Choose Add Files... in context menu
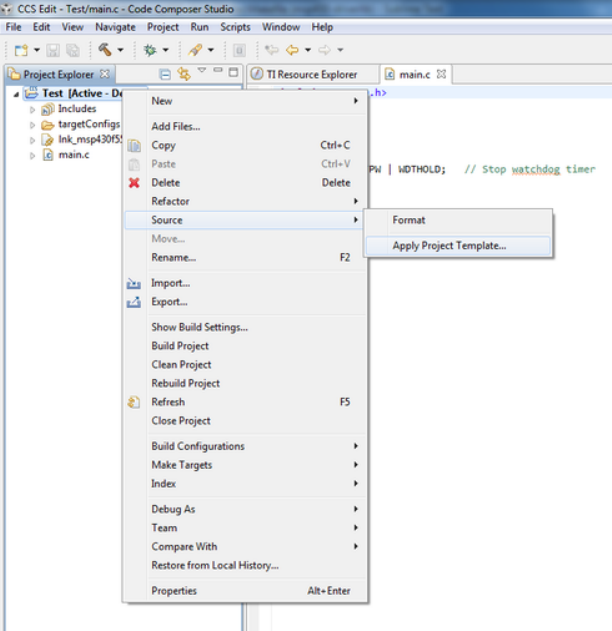Viewport: 612px width, 631px height. [x=245, y=126]
